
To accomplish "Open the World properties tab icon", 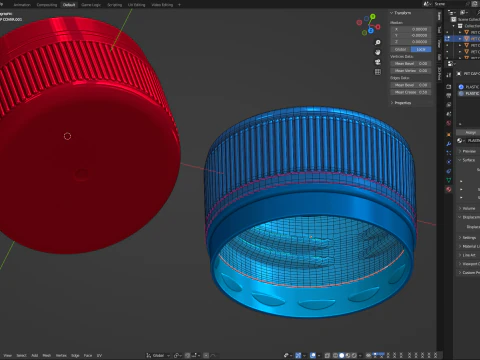I will point(449,123).
